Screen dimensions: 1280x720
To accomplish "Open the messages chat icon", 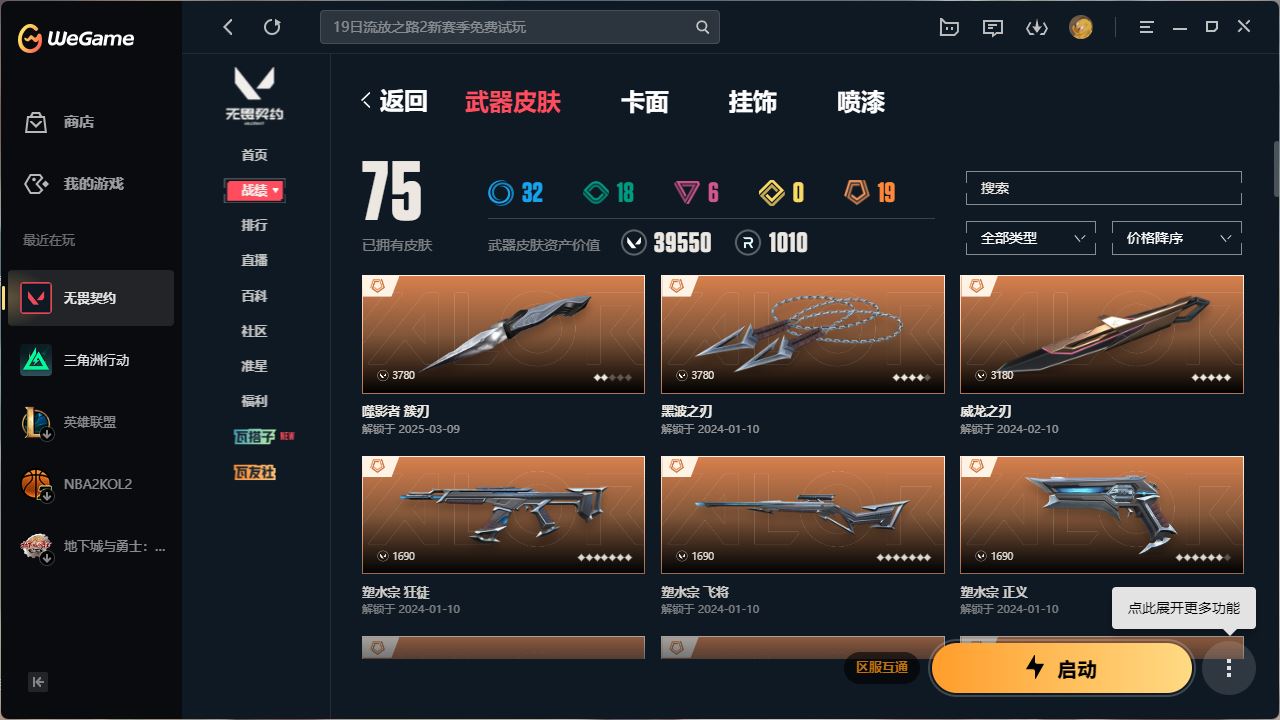I will click(x=993, y=27).
